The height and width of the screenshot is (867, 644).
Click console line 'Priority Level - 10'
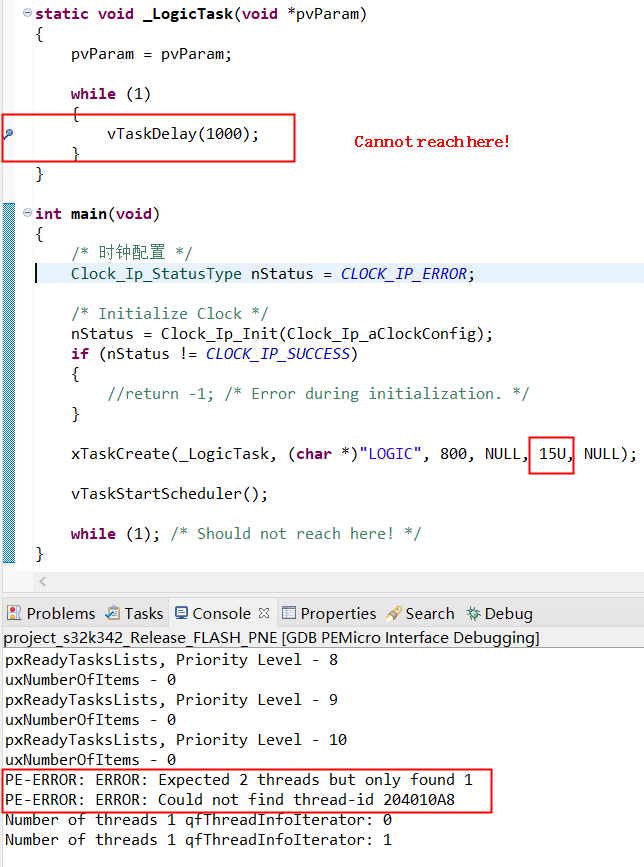point(176,740)
